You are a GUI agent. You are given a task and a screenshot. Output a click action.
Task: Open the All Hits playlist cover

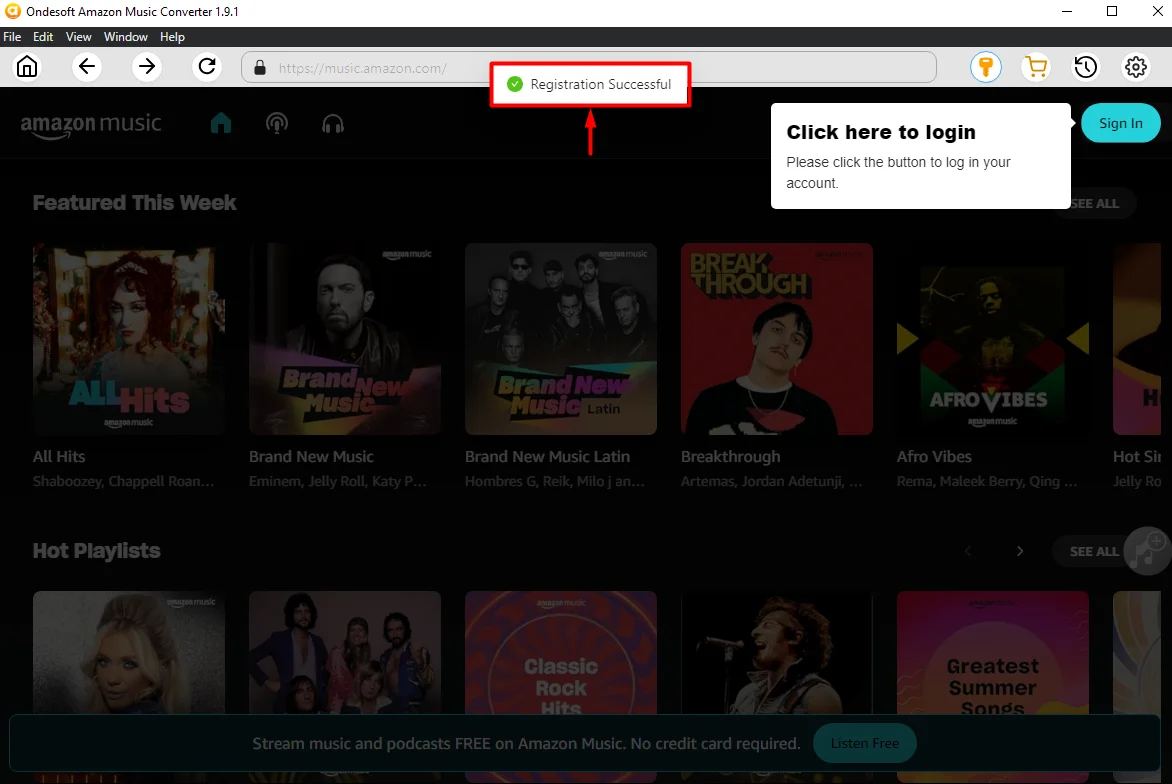[129, 339]
